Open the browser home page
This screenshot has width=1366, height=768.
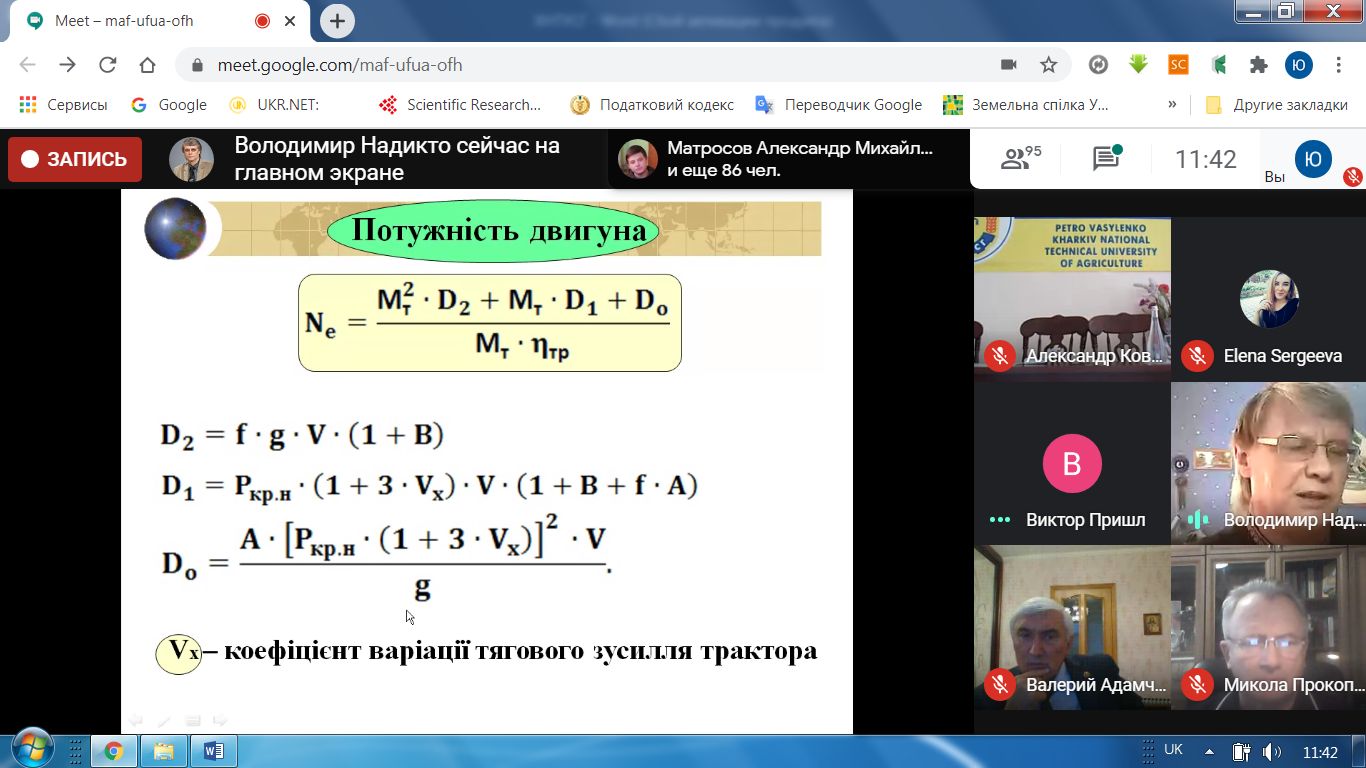147,65
